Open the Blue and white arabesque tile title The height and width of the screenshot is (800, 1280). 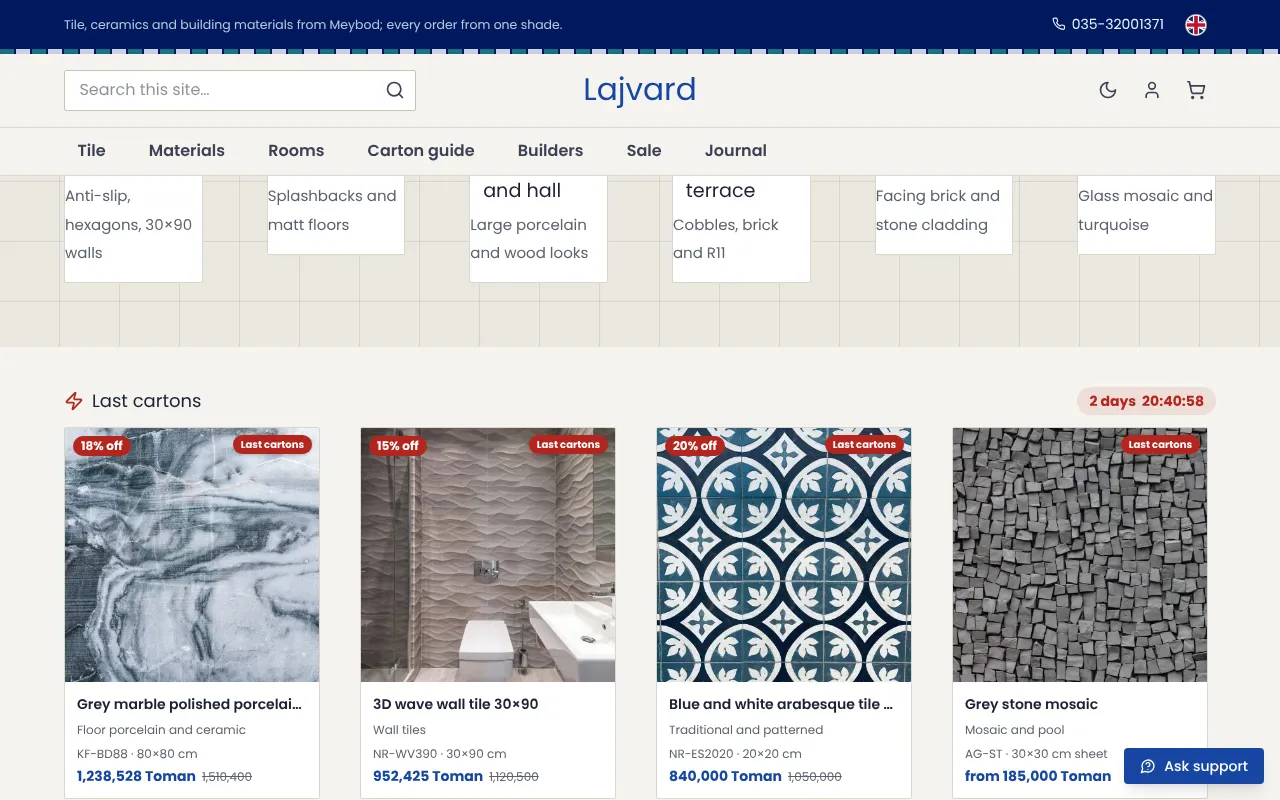(x=782, y=704)
